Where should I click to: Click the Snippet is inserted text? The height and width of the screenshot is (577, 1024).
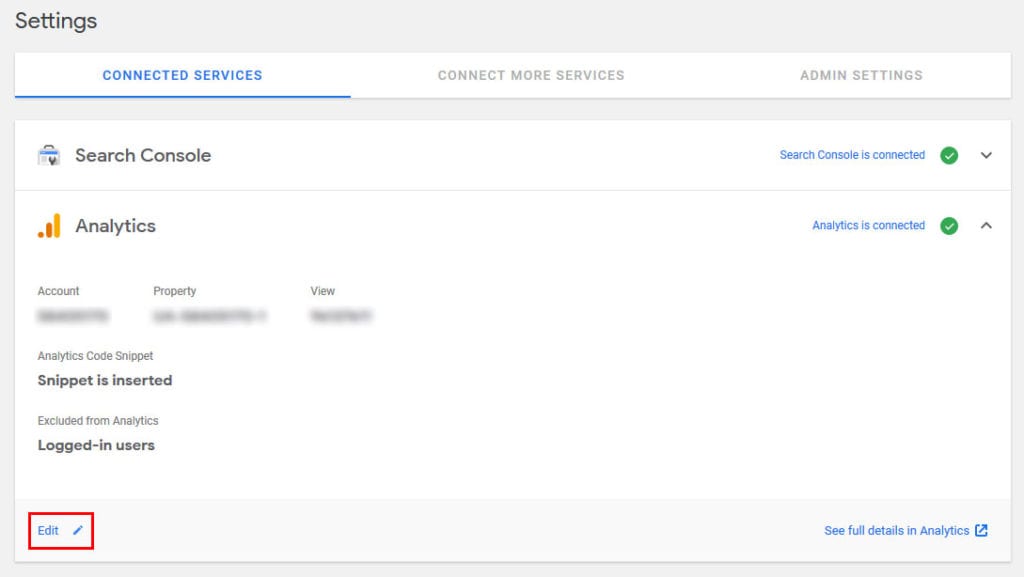click(104, 380)
